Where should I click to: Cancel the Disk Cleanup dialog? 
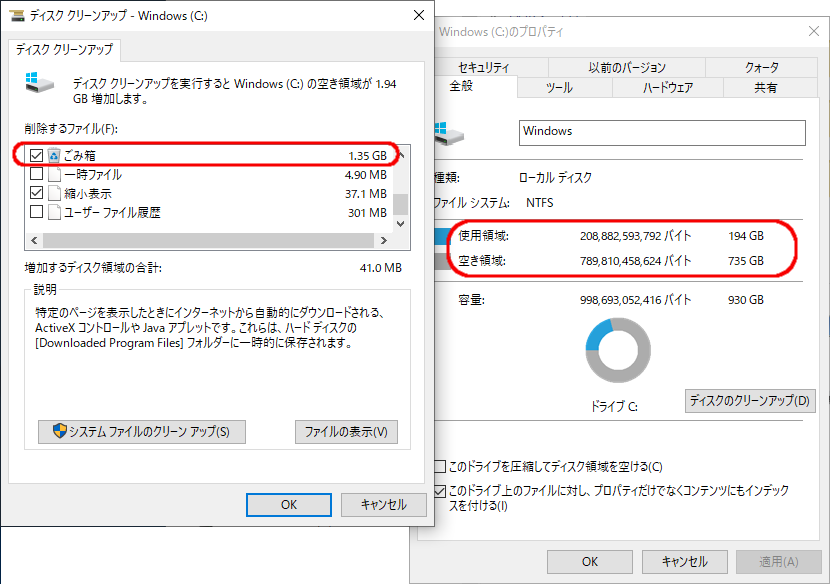384,505
